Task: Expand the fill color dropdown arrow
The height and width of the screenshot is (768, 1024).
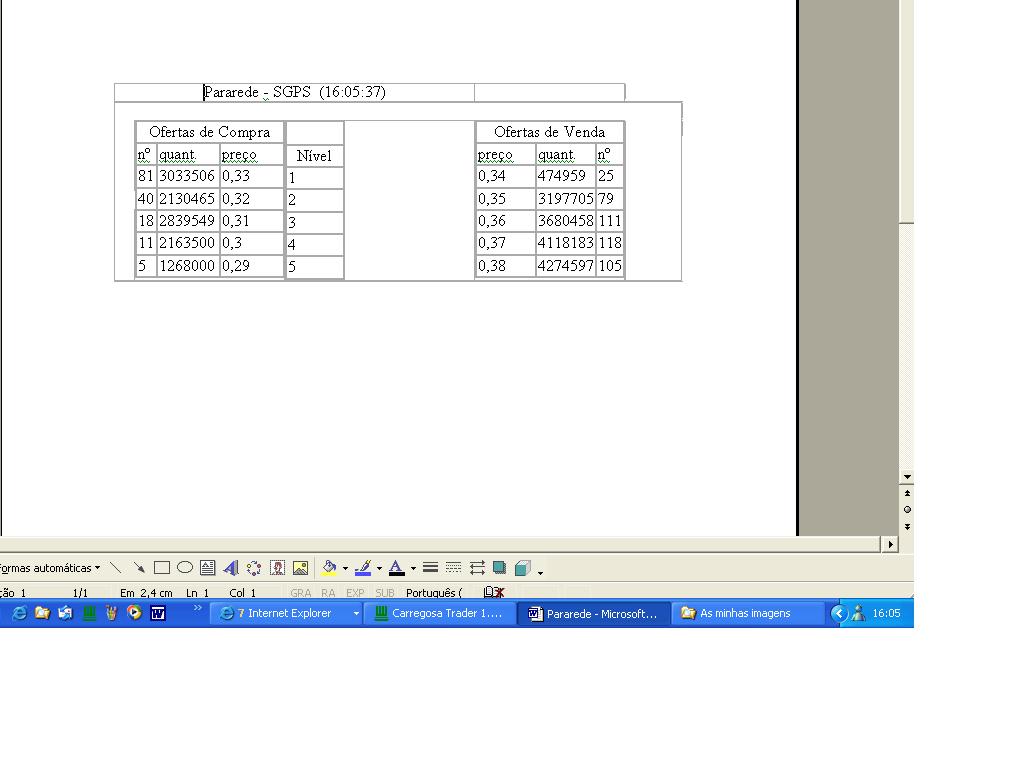Action: [x=345, y=568]
